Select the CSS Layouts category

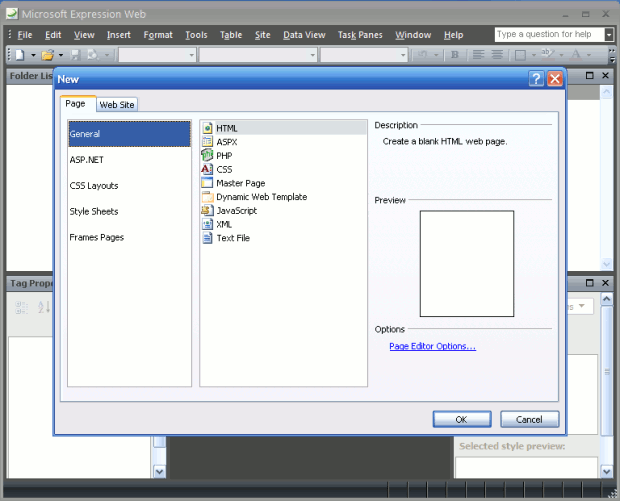[129, 185]
